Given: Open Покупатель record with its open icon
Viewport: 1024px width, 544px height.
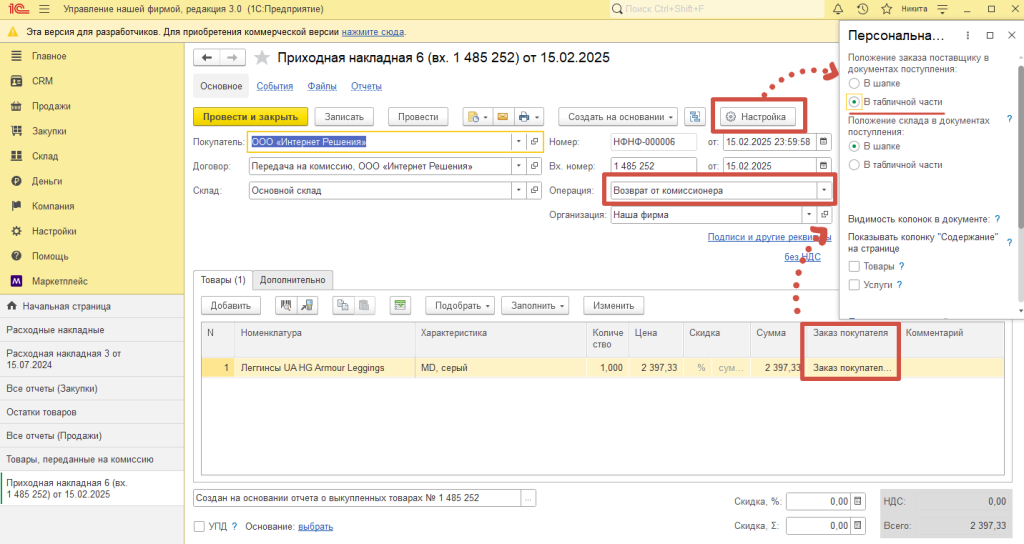Looking at the screenshot, I should pos(535,142).
